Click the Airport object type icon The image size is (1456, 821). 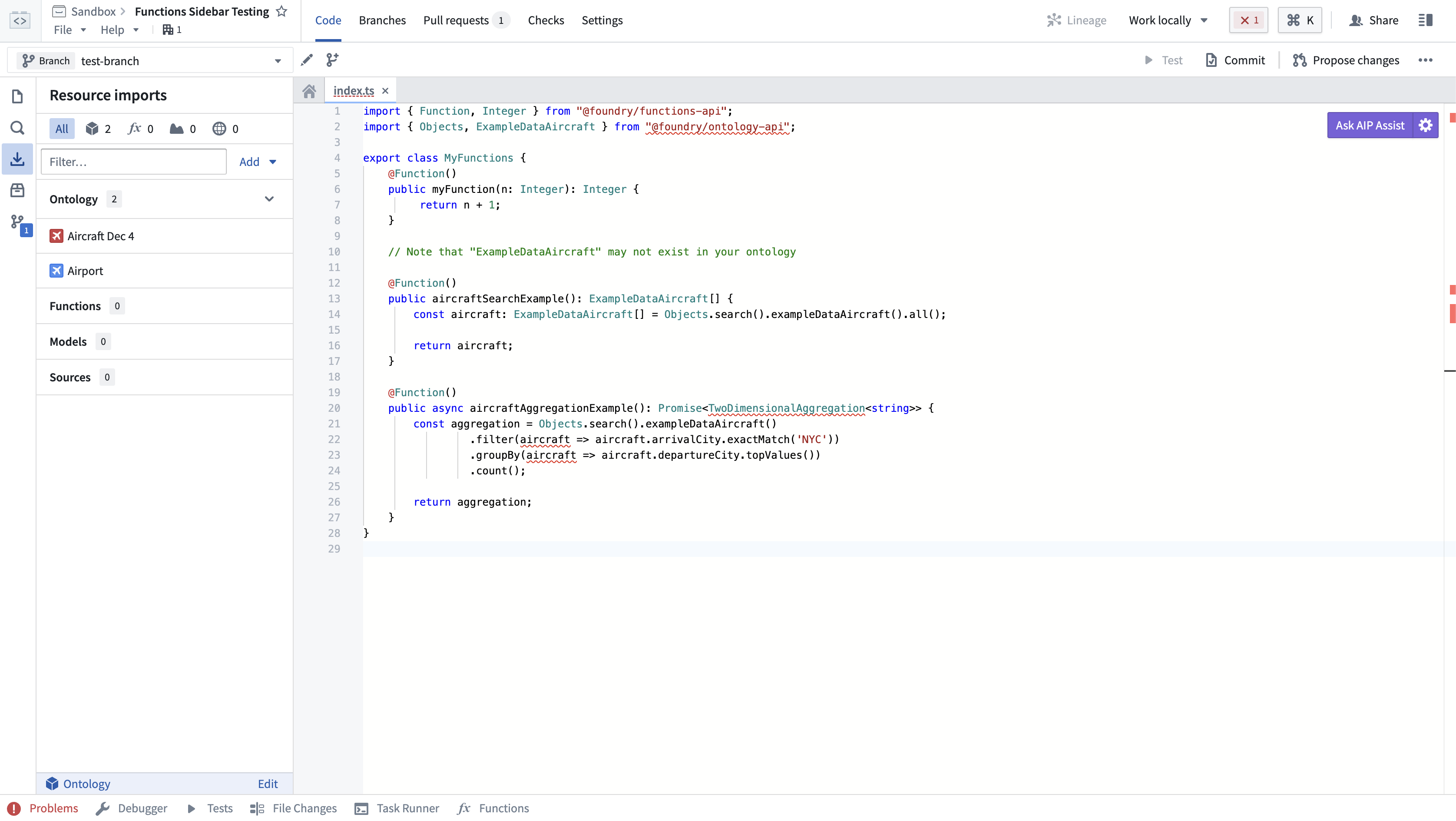coord(56,271)
